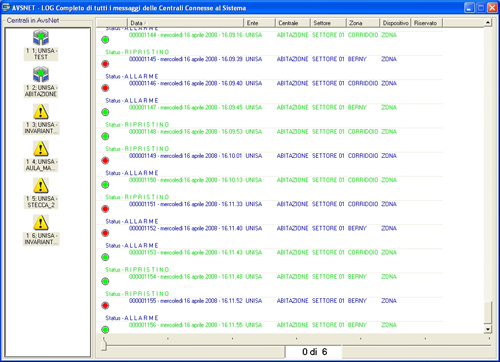Select log entry 000001149 text
Screen dimensions: 500x362
186,156
